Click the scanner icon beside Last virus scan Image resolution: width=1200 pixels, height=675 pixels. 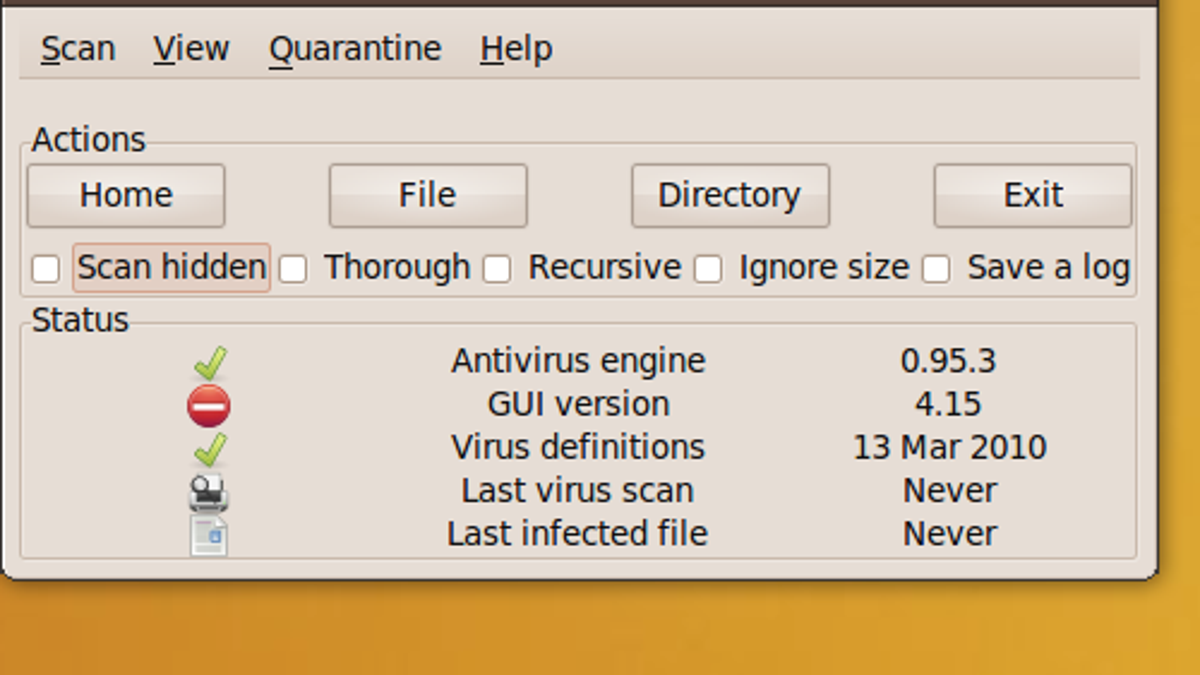(209, 492)
